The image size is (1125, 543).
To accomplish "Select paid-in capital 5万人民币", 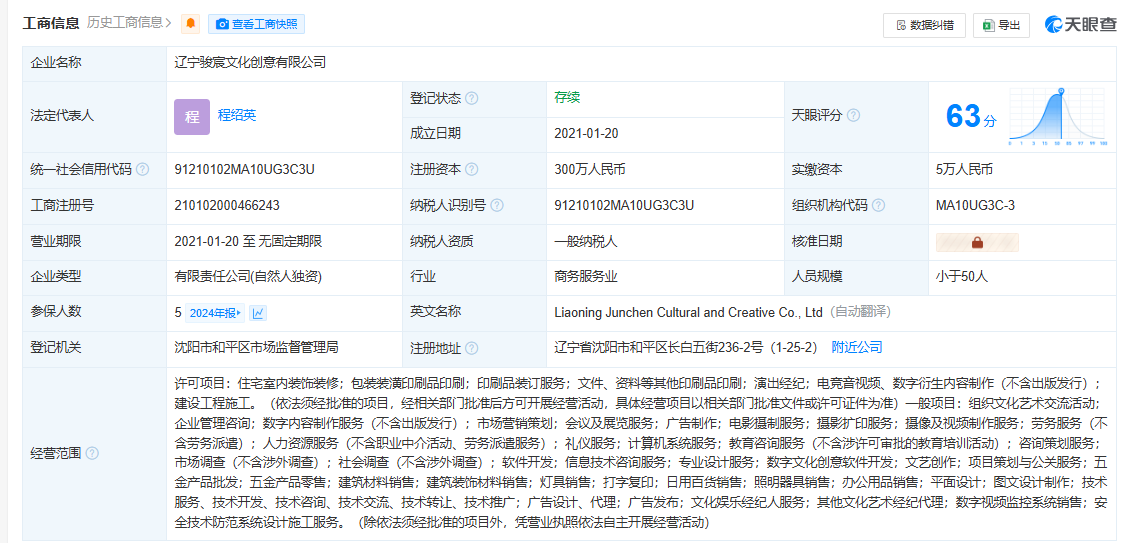I will [x=964, y=170].
